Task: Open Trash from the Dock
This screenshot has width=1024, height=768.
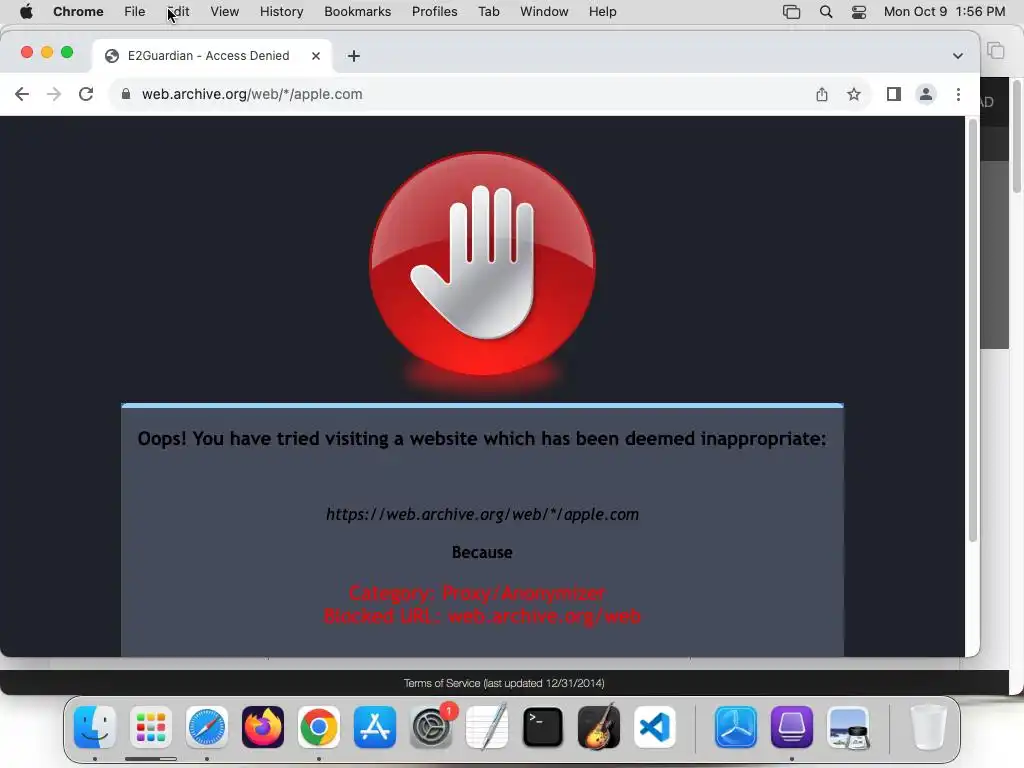Action: pos(928,727)
